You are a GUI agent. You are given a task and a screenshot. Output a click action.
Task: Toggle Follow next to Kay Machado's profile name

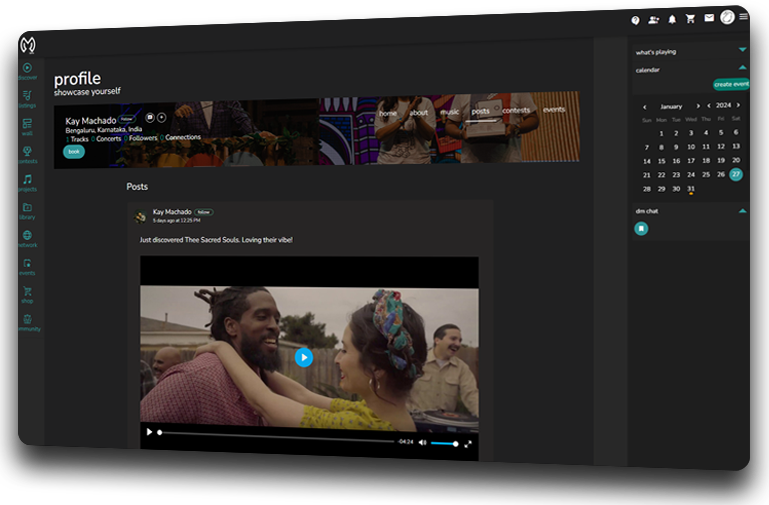click(127, 118)
